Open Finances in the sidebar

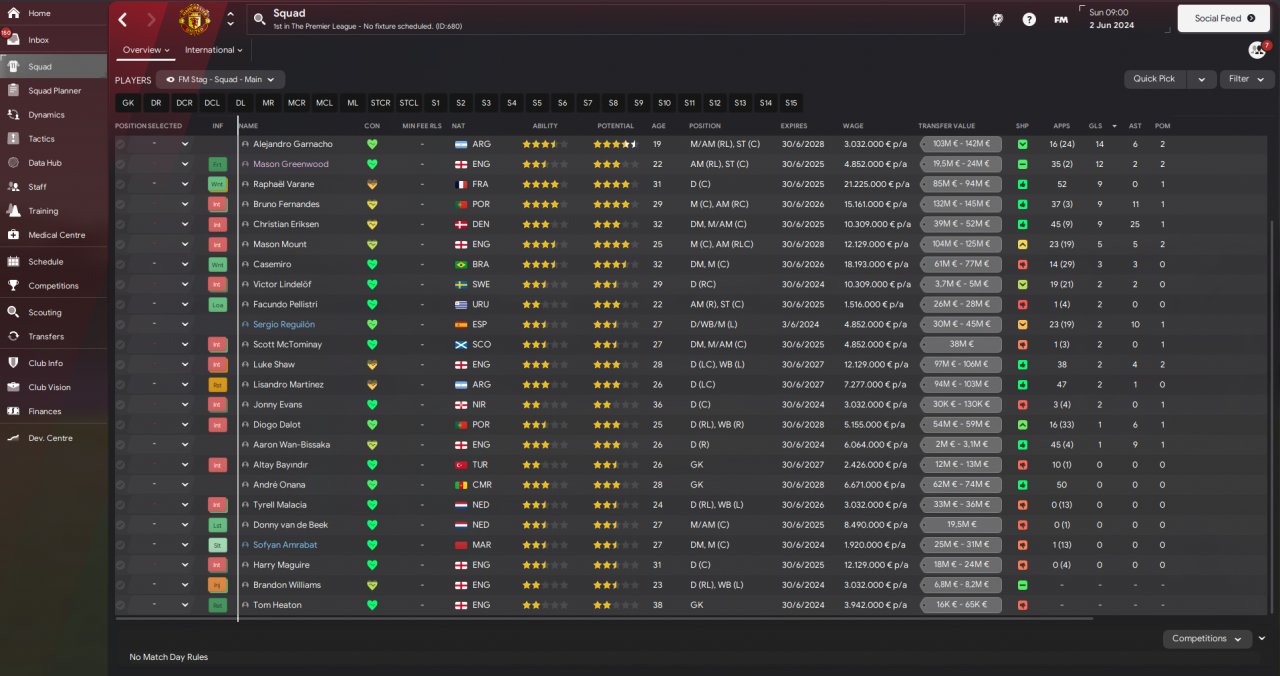tap(53, 411)
